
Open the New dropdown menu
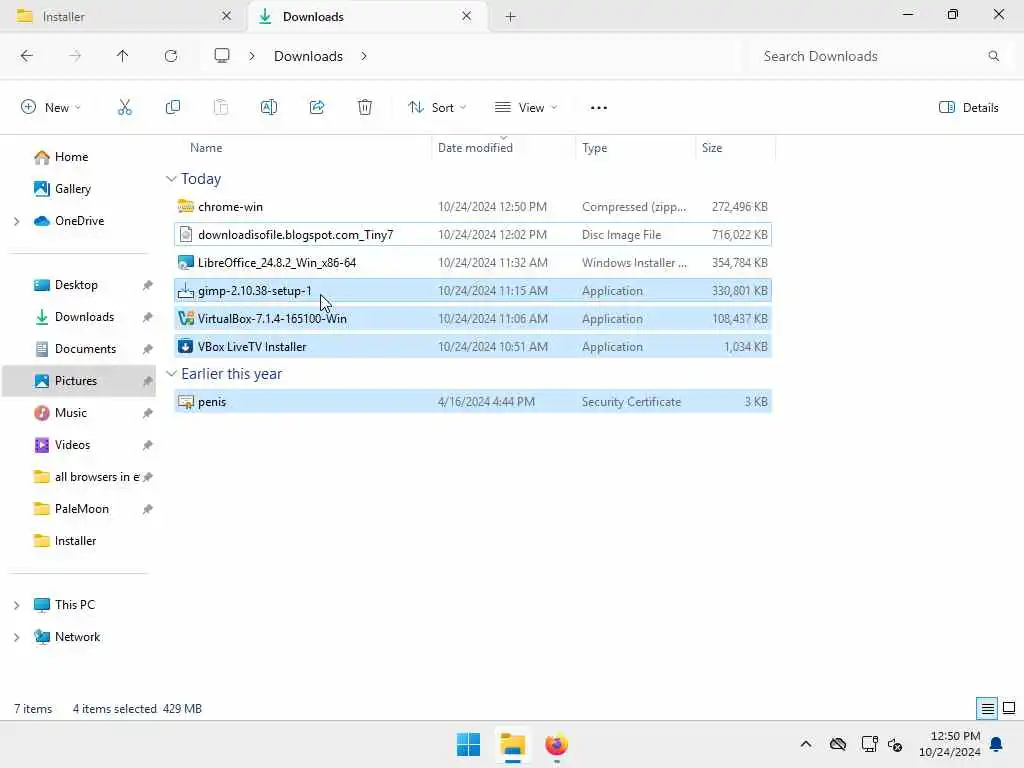click(x=51, y=108)
